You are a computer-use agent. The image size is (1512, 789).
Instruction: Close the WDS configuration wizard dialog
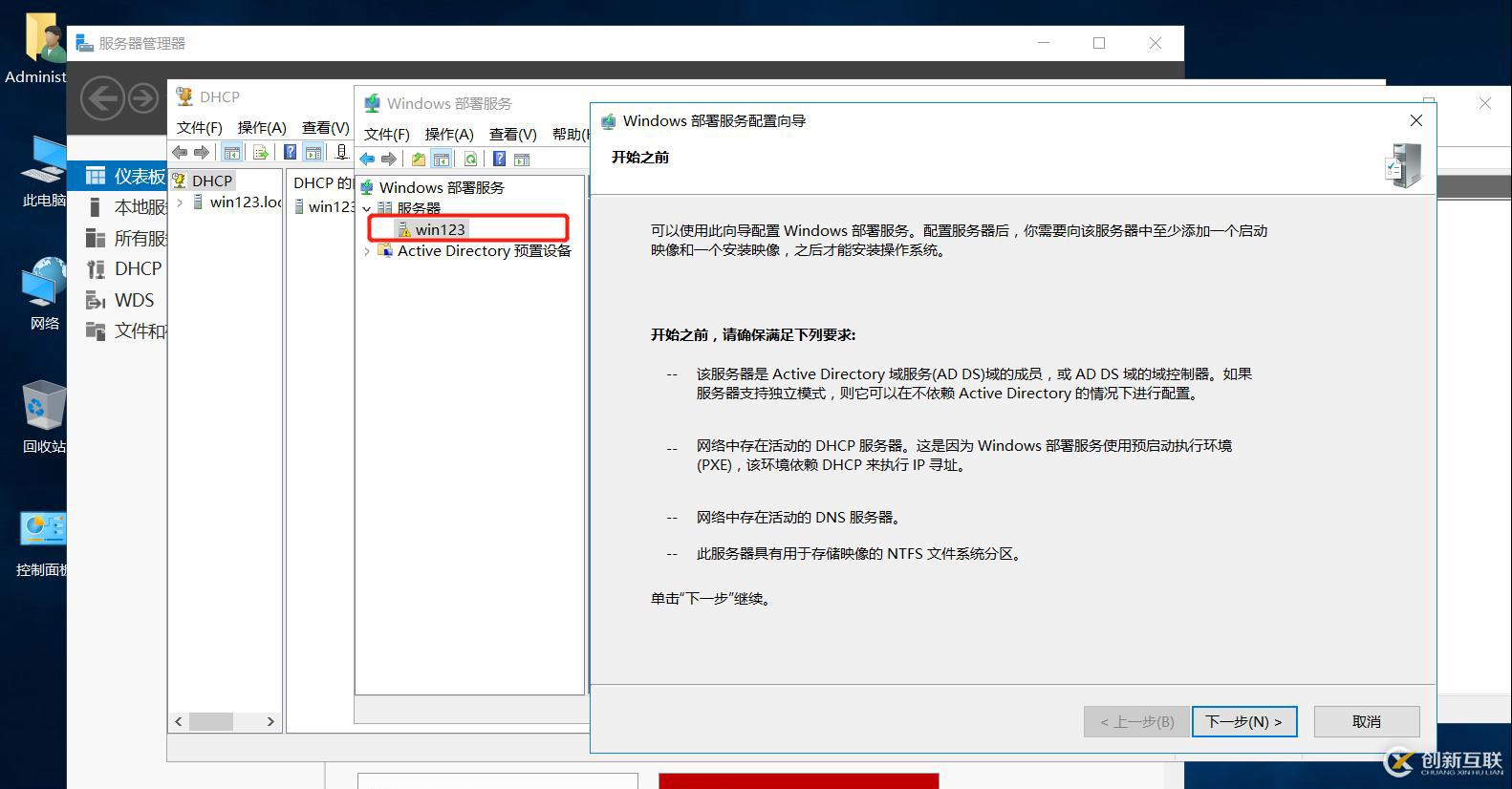(1416, 120)
